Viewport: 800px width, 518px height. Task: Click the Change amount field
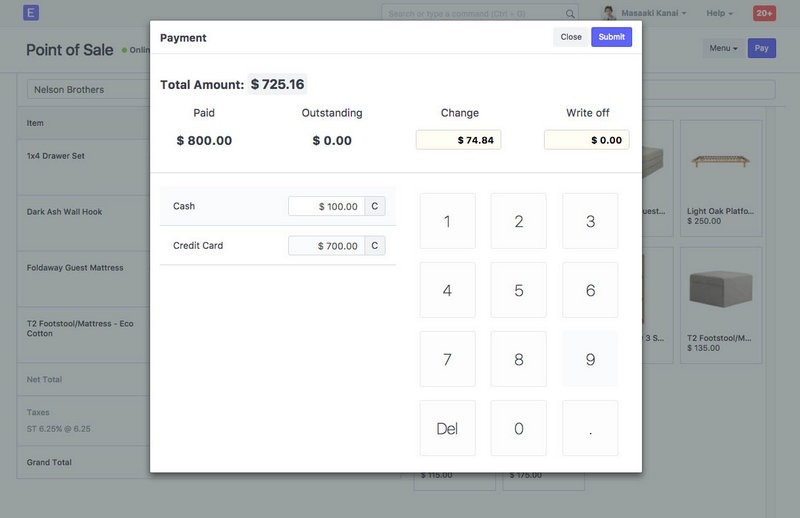click(x=458, y=140)
